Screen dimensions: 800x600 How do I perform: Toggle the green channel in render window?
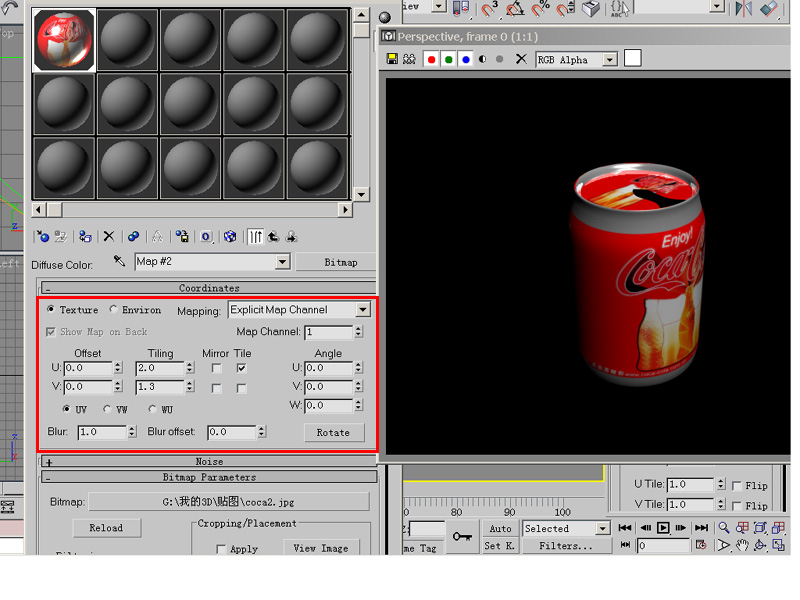[x=449, y=59]
